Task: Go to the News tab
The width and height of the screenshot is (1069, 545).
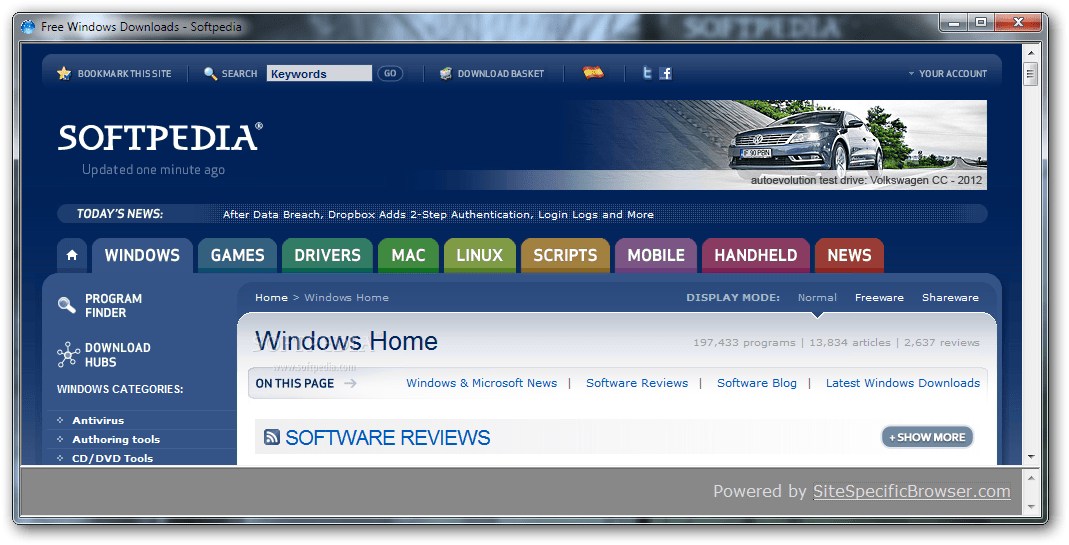Action: pos(849,255)
